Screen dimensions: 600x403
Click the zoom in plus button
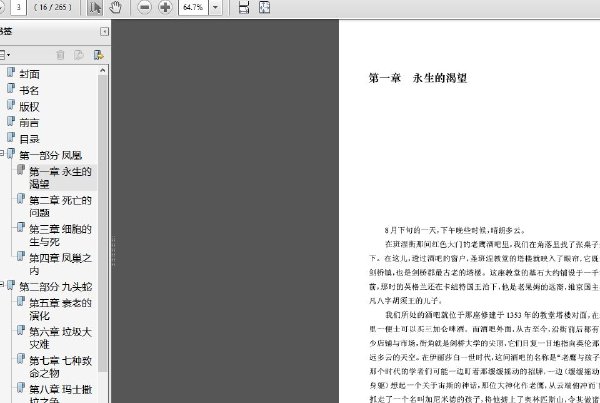[x=165, y=7]
